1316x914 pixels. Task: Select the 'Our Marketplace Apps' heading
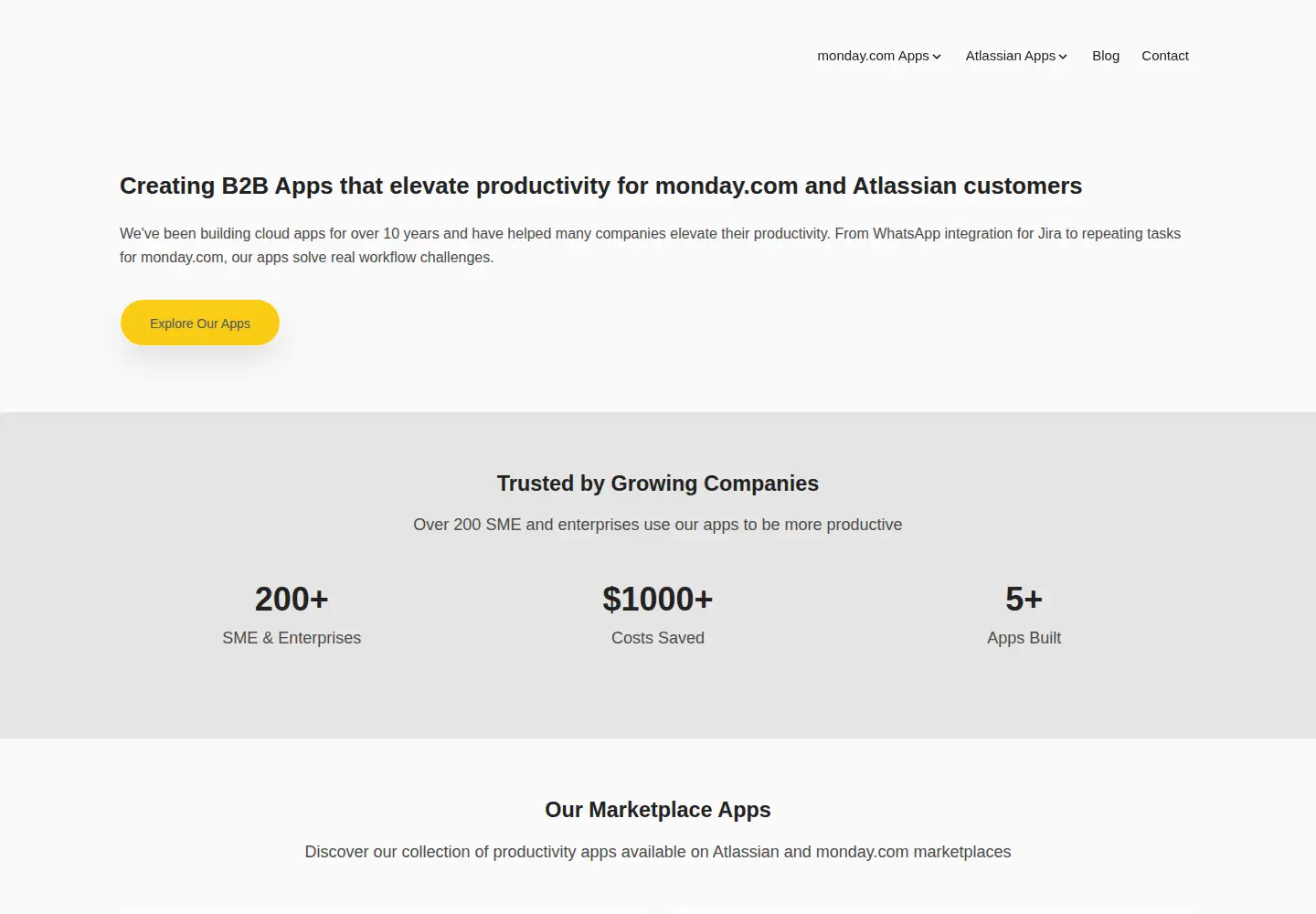tap(658, 810)
